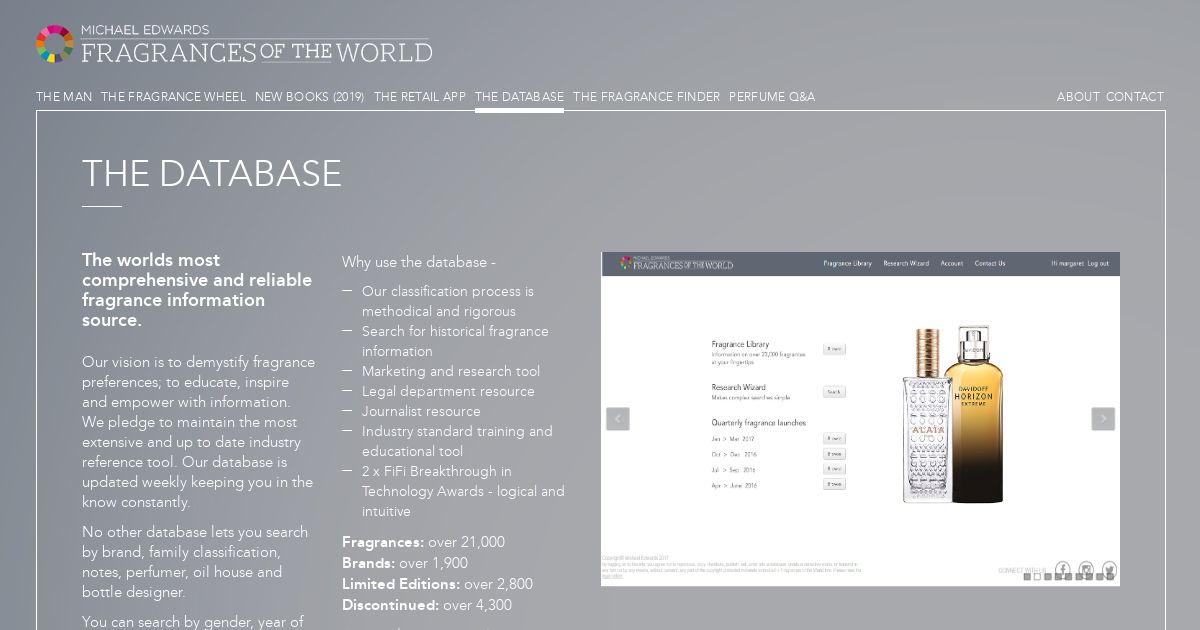Open NEW BOOKS (2019) in navigation

click(310, 97)
